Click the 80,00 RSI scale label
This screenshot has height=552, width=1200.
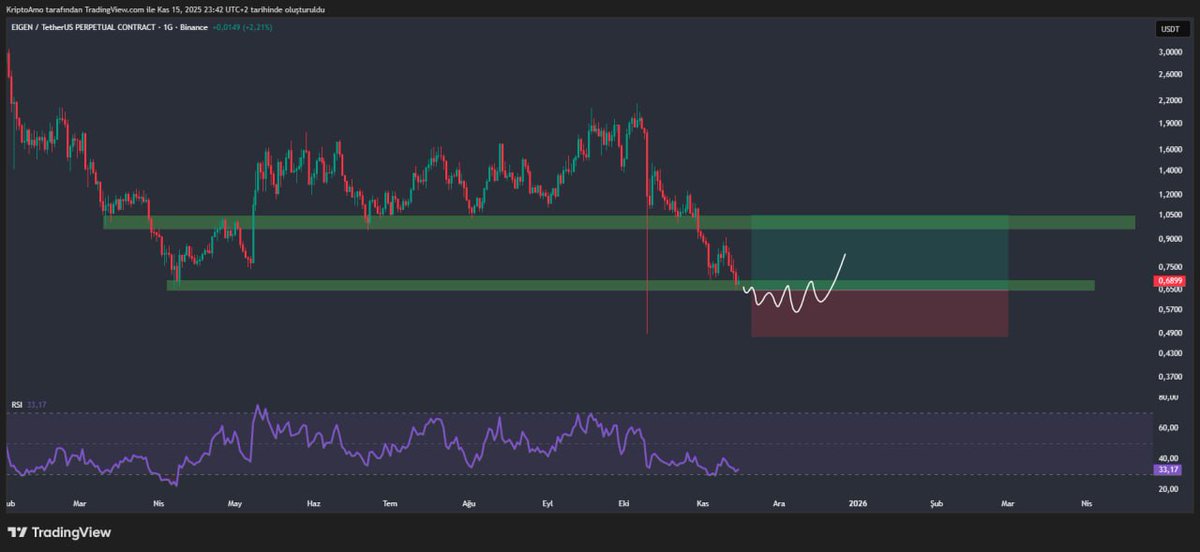click(x=1169, y=398)
